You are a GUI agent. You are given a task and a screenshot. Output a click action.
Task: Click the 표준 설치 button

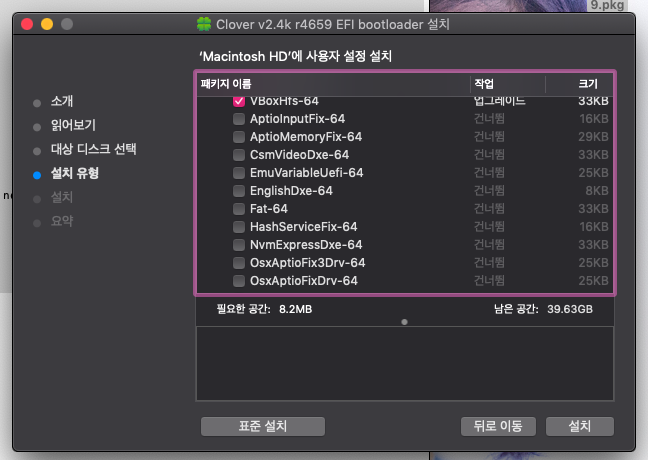pyautogui.click(x=263, y=426)
